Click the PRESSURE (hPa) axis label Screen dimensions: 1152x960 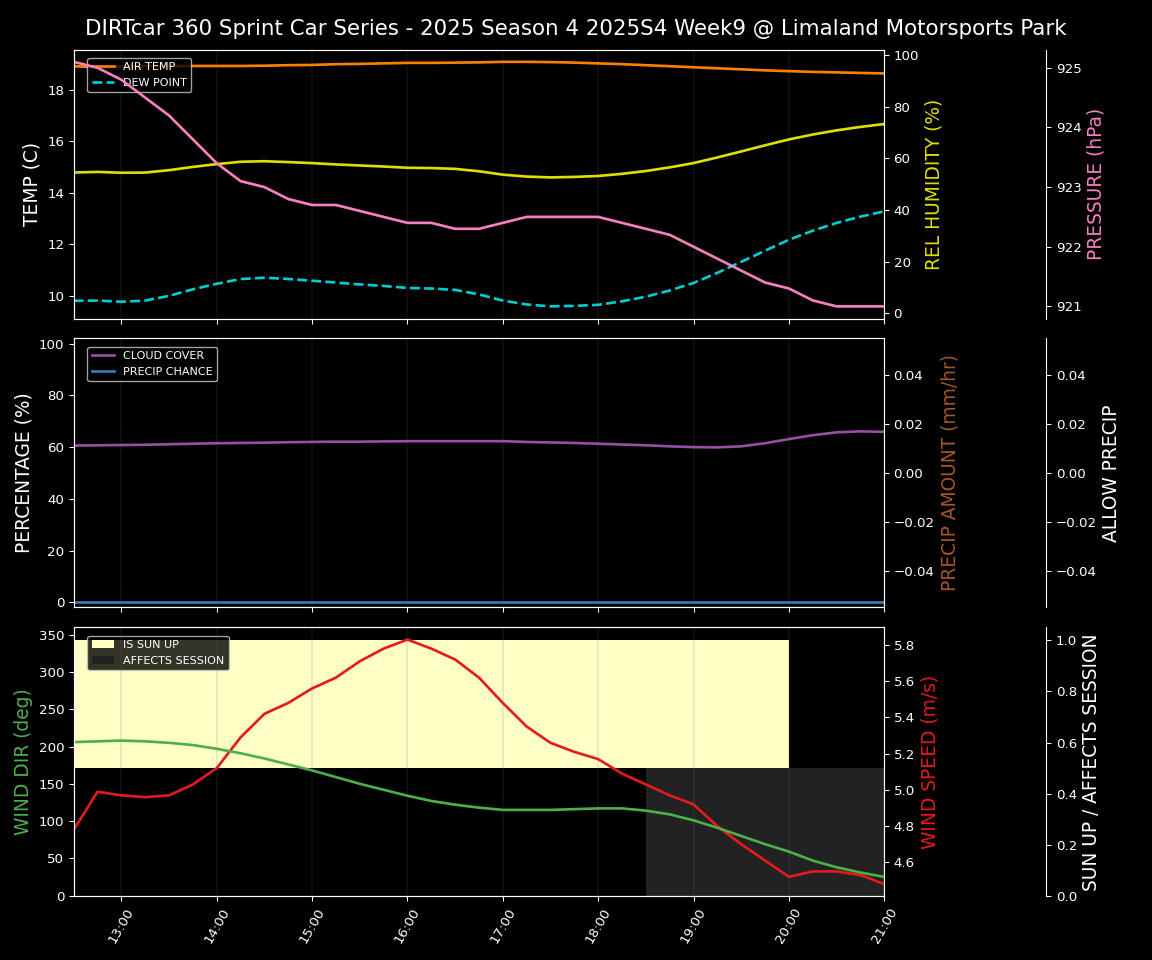coord(1095,184)
